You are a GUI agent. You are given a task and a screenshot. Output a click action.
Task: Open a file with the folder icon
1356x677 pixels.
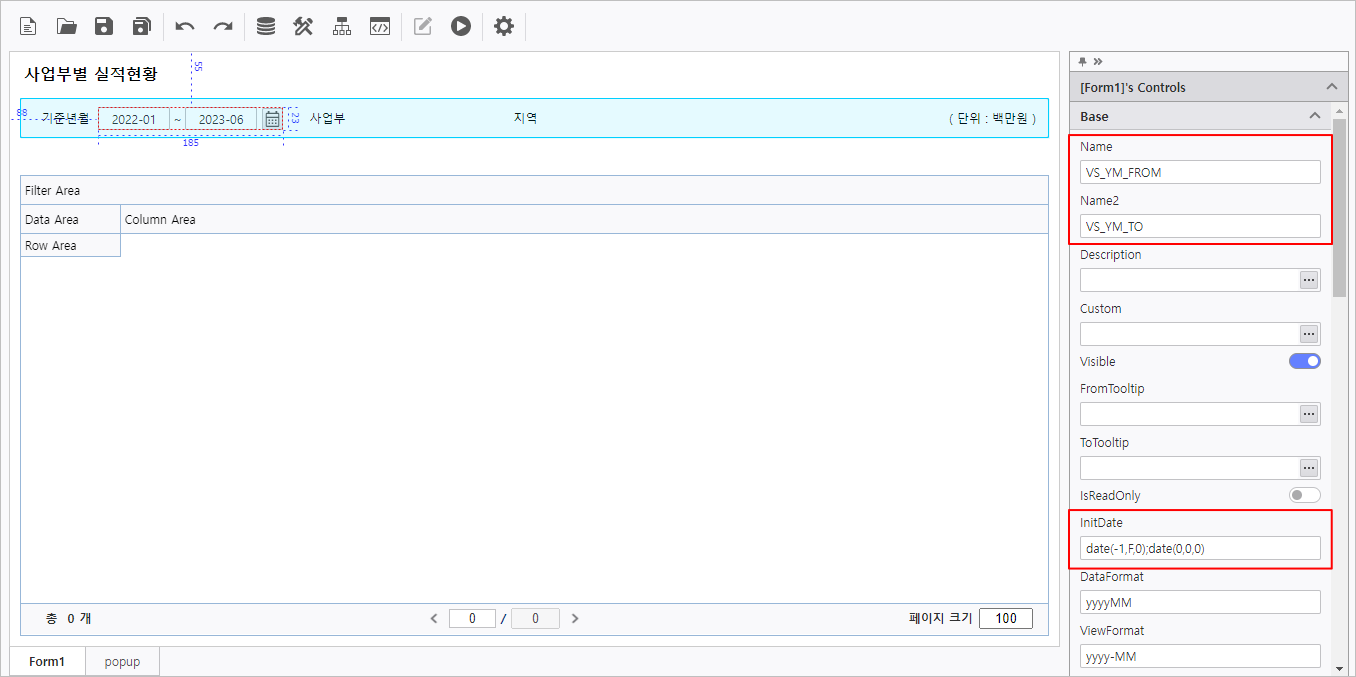coord(67,27)
